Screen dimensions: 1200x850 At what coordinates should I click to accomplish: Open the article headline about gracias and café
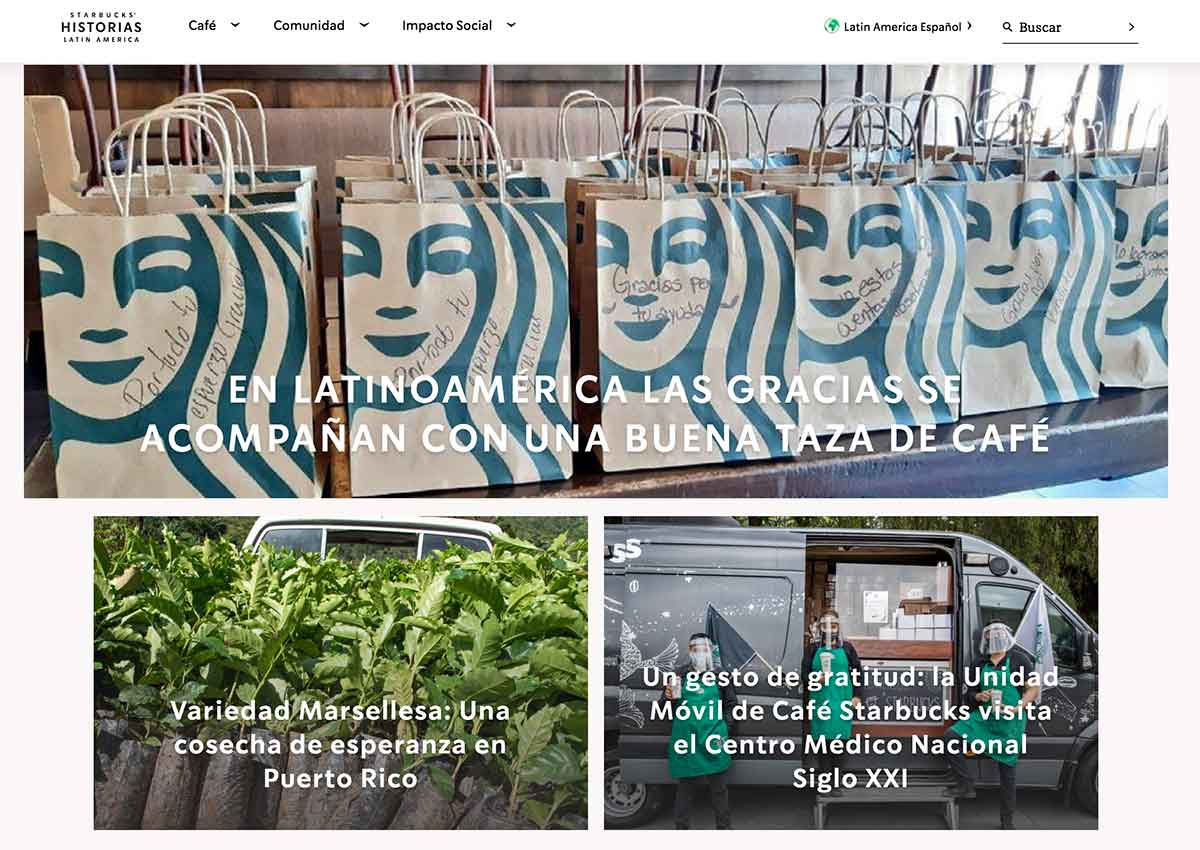click(x=596, y=413)
